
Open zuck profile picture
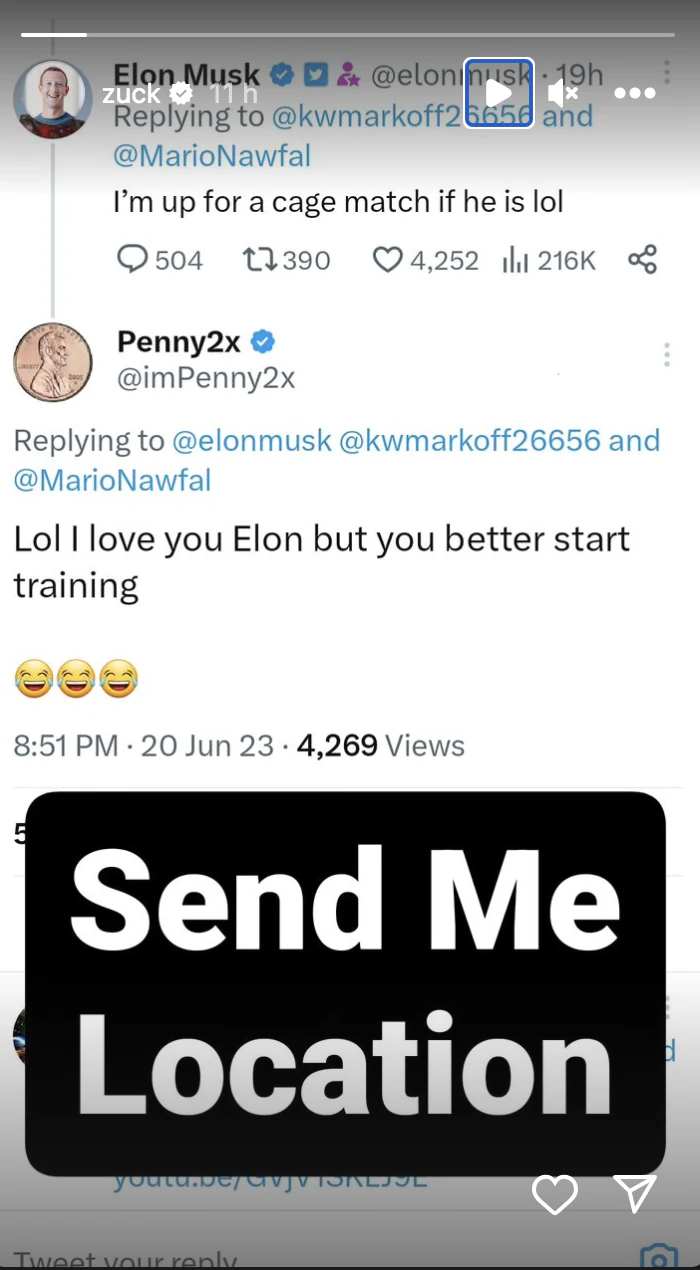click(52, 99)
